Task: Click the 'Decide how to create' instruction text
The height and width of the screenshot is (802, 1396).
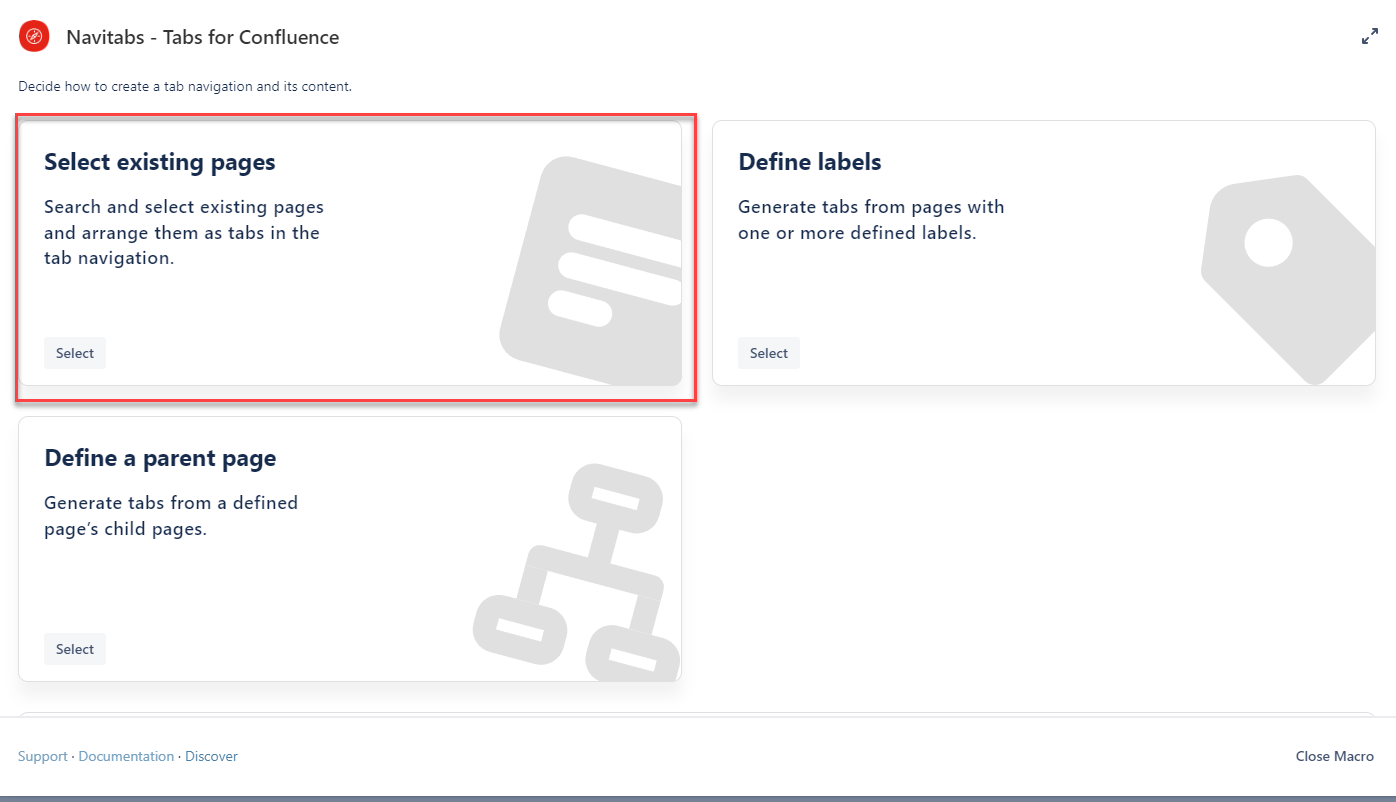Action: click(185, 87)
